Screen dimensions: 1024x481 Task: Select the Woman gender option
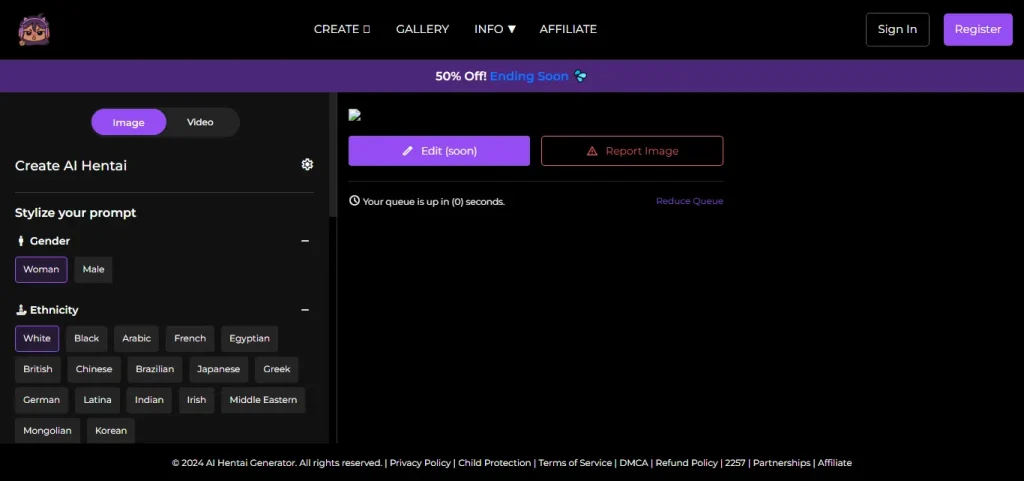pos(41,270)
